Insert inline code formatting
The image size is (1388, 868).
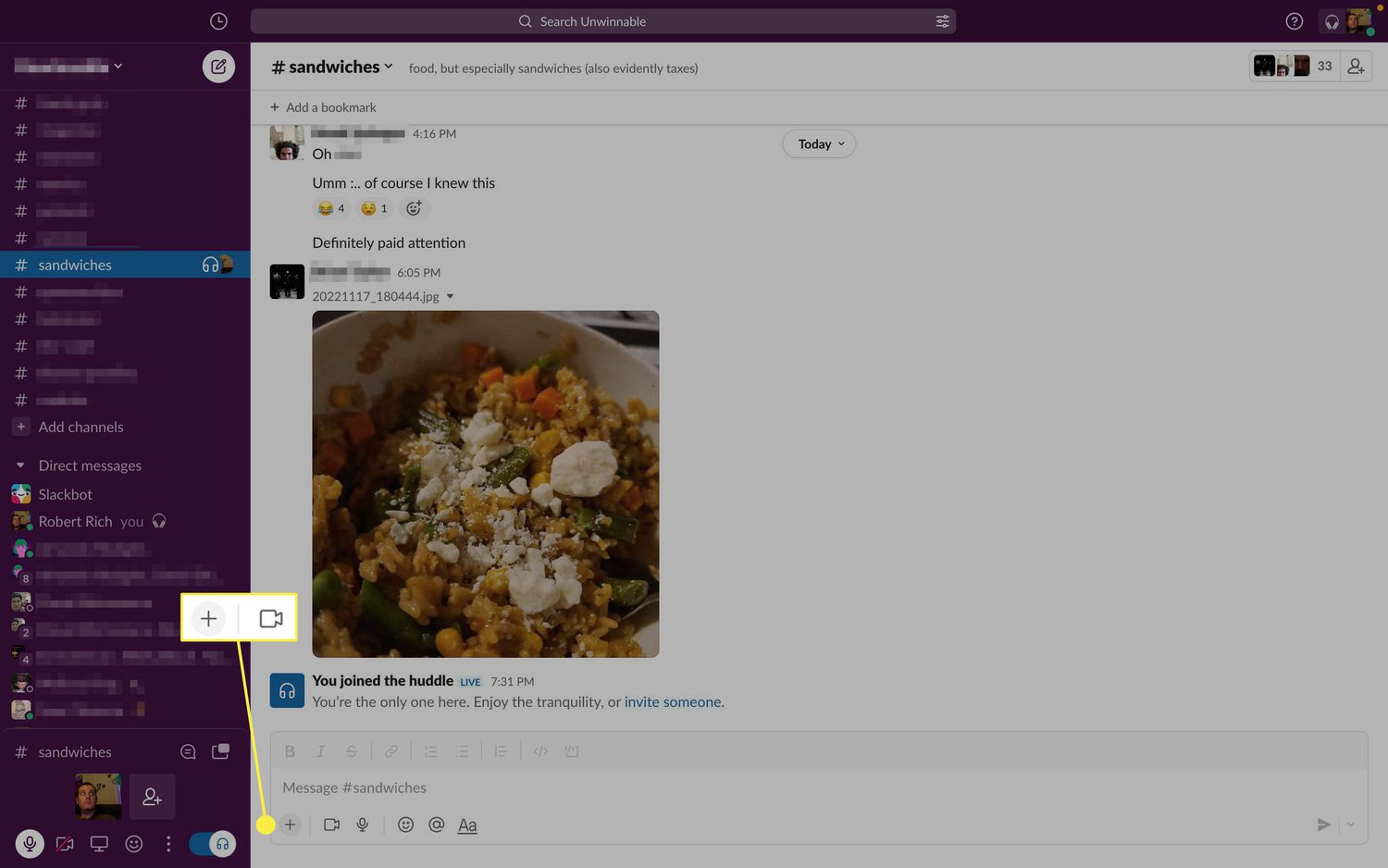(x=540, y=751)
